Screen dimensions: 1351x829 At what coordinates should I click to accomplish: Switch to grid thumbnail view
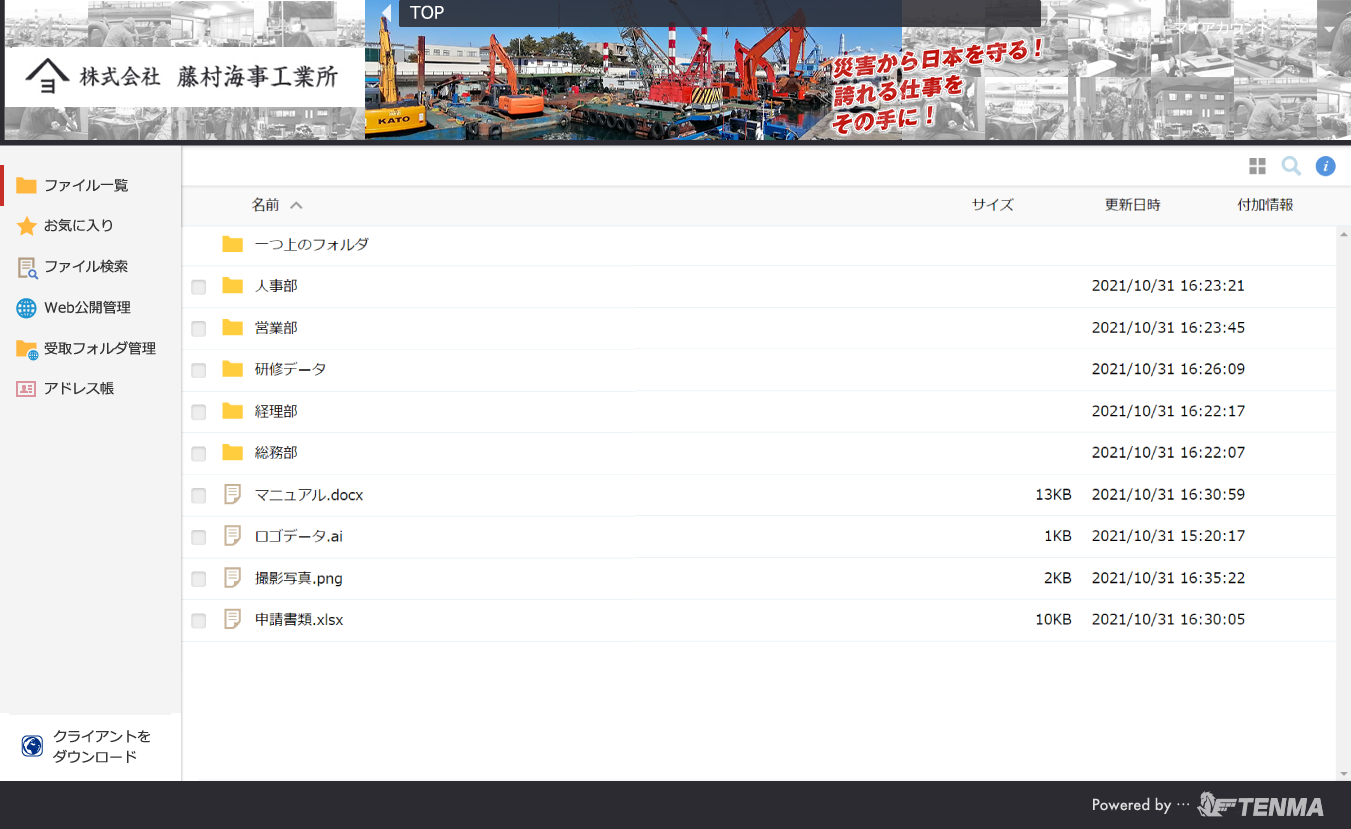[1257, 166]
